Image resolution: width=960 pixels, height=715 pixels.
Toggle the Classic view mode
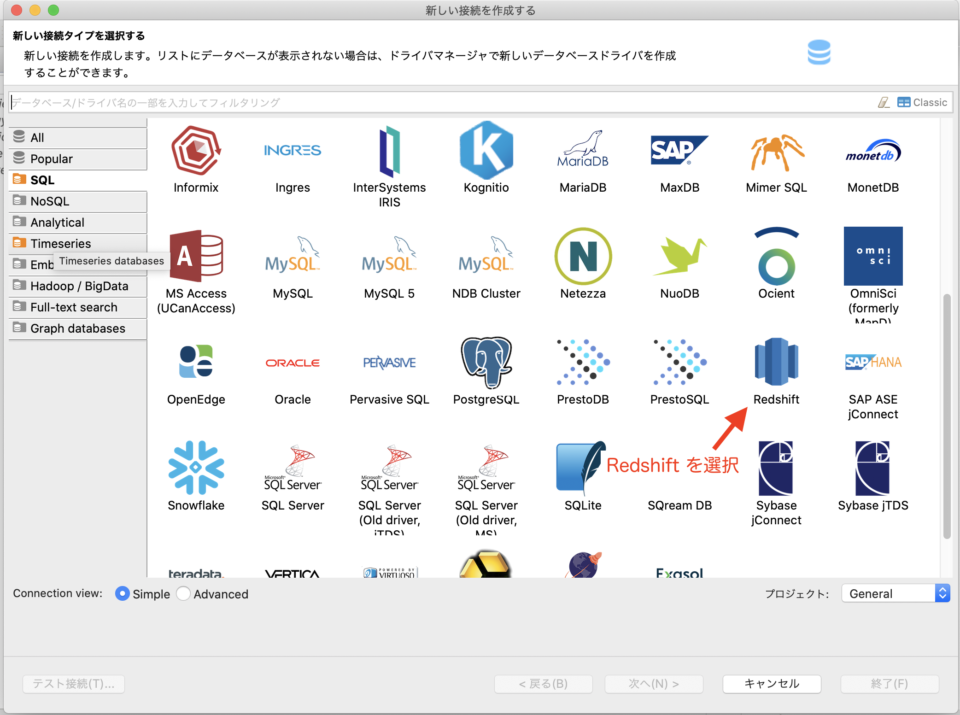pyautogui.click(x=922, y=102)
